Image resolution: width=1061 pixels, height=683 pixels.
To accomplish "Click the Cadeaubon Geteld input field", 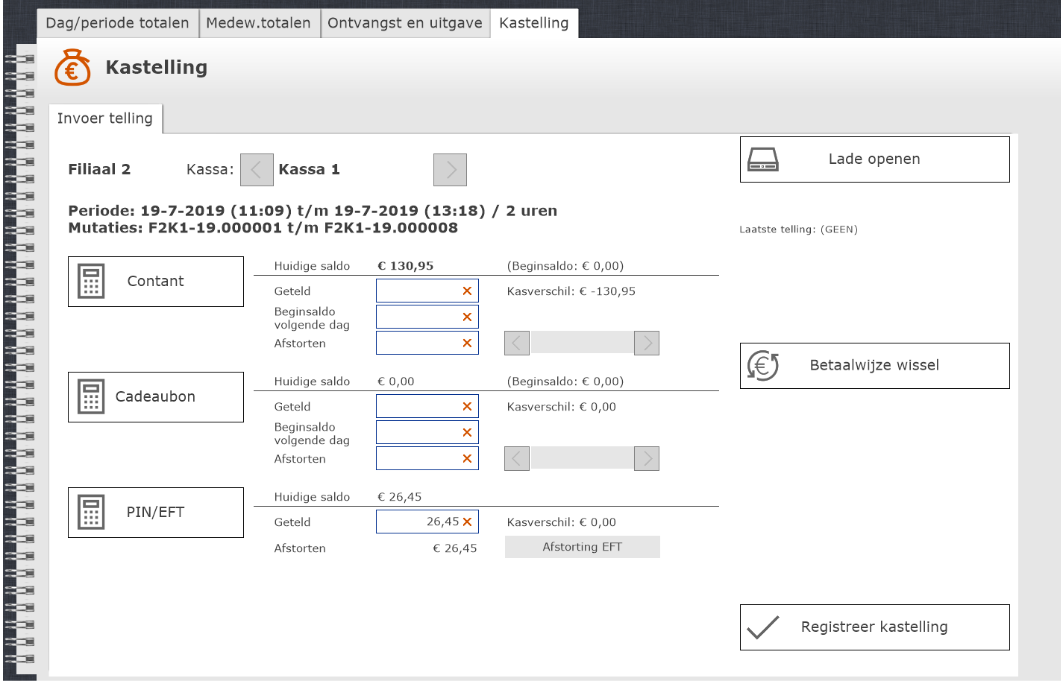I will click(418, 406).
